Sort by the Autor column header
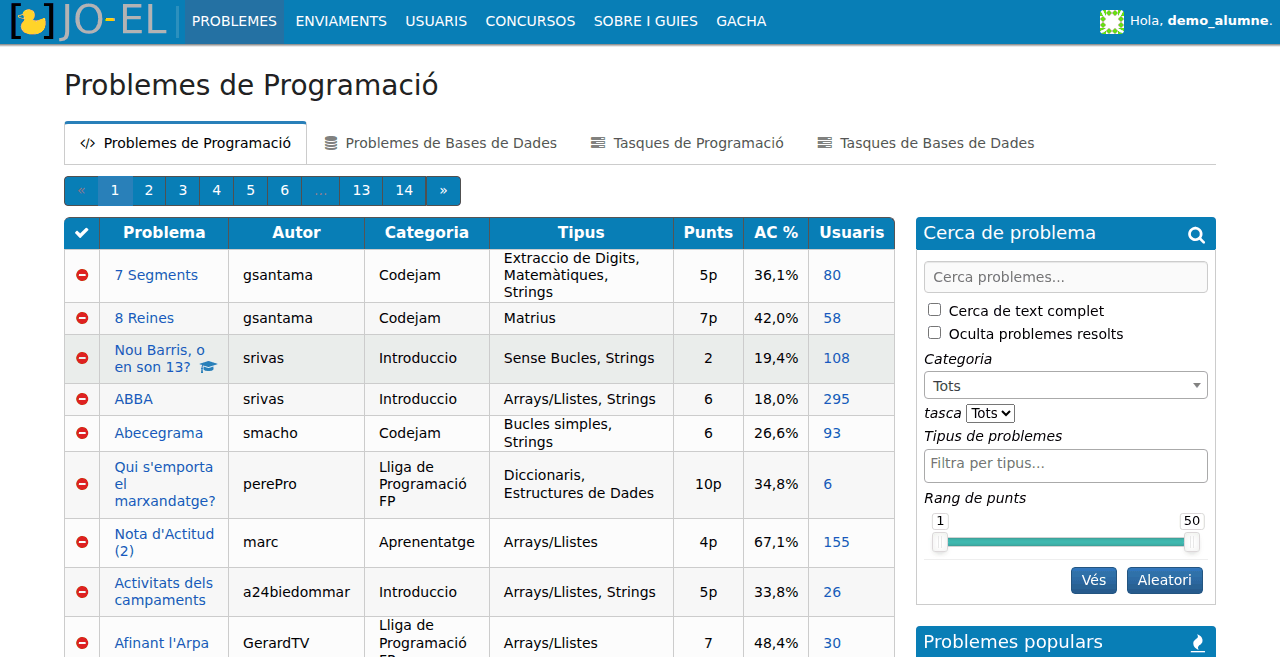This screenshot has width=1280, height=657. [297, 233]
